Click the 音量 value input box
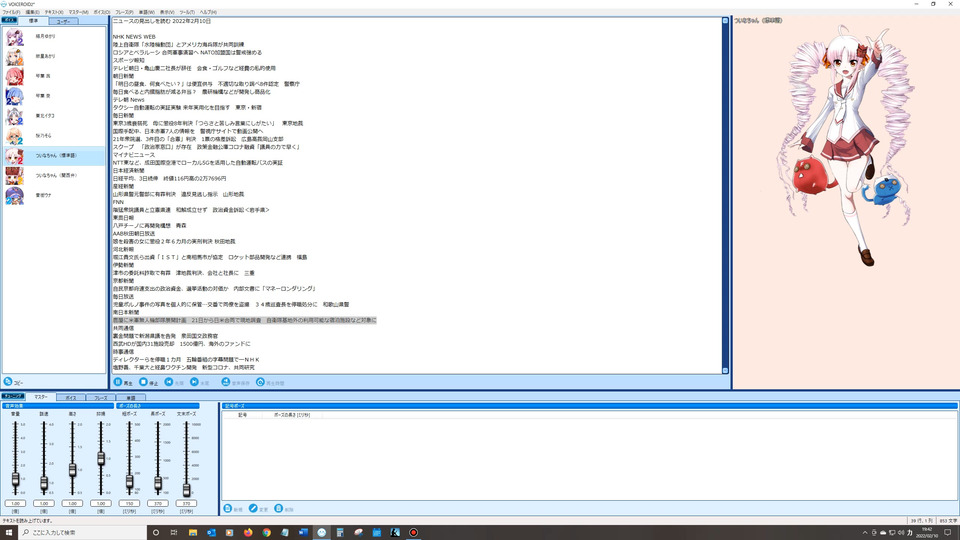The image size is (960, 540). coord(15,503)
